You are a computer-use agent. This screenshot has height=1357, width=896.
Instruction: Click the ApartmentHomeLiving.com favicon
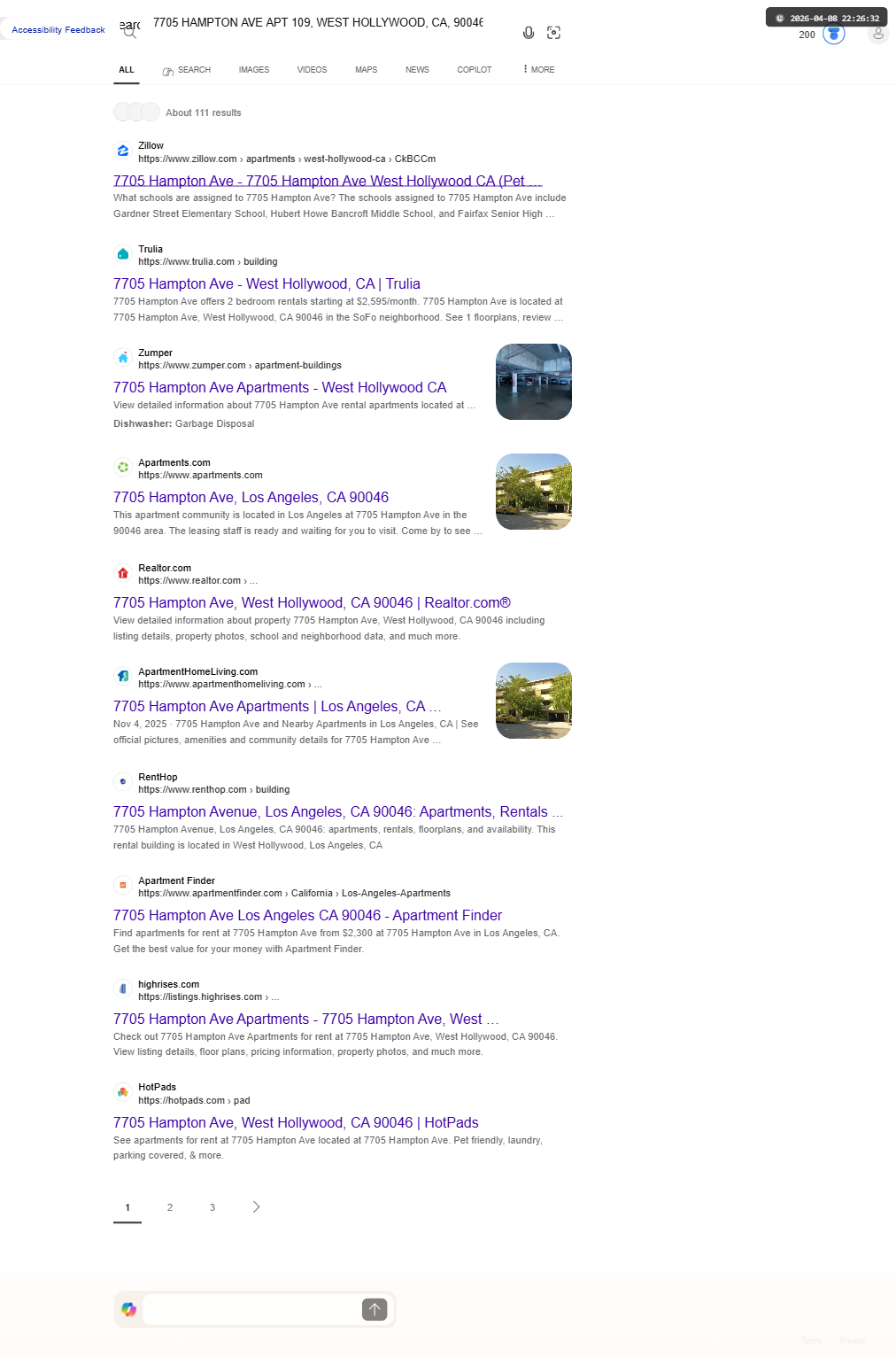pyautogui.click(x=123, y=678)
